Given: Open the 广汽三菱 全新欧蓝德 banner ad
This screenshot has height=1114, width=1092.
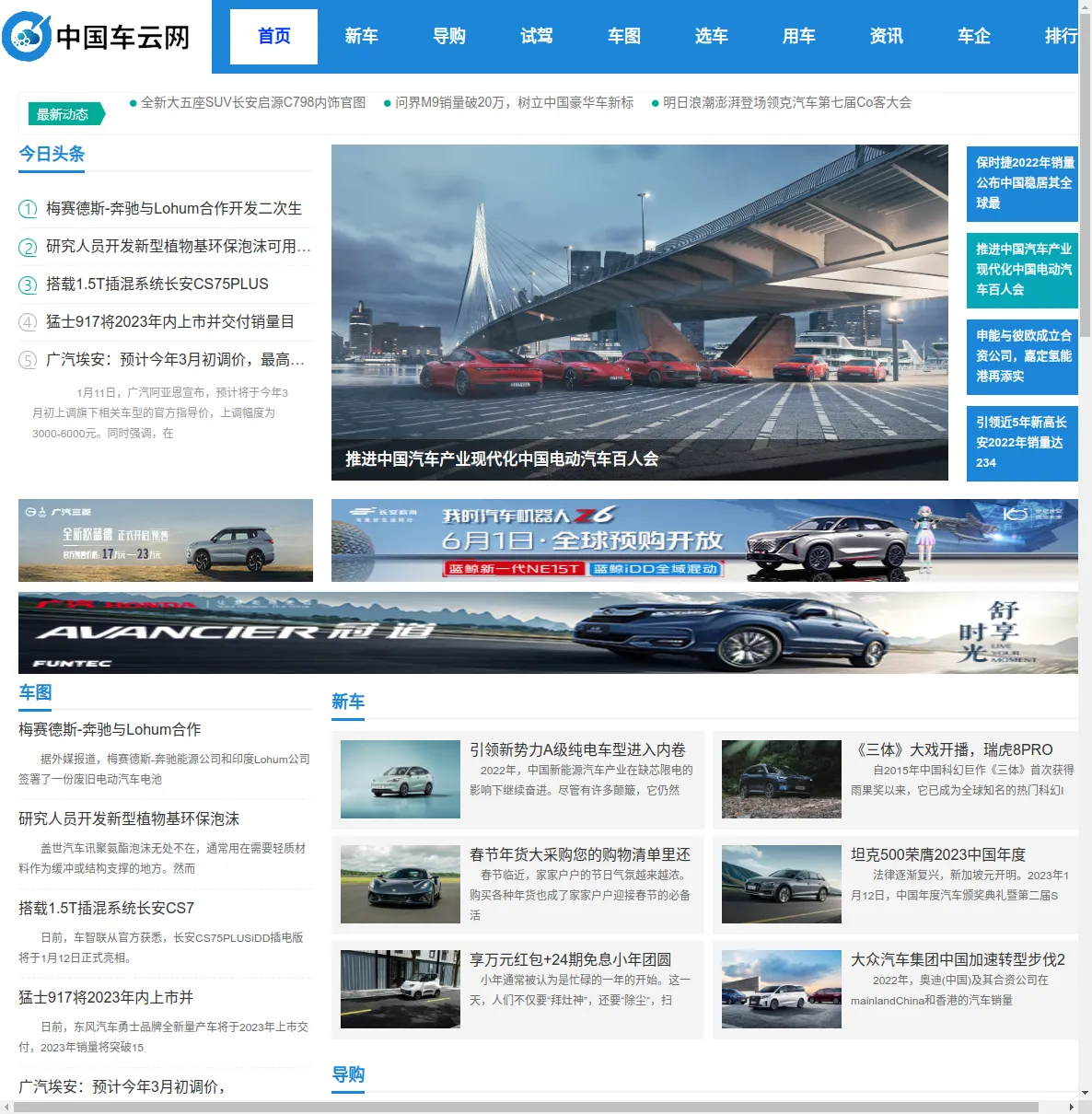Looking at the screenshot, I should (166, 540).
